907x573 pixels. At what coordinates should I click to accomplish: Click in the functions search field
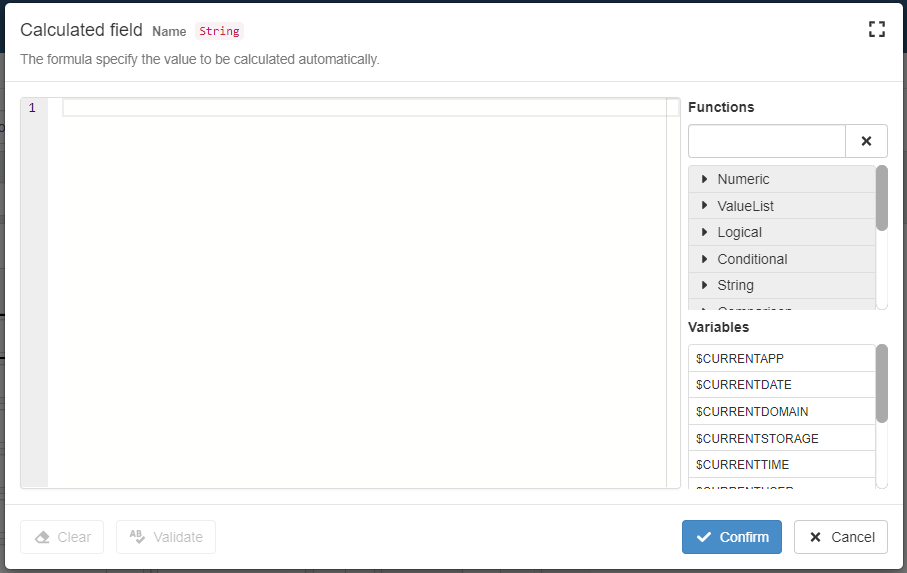766,141
